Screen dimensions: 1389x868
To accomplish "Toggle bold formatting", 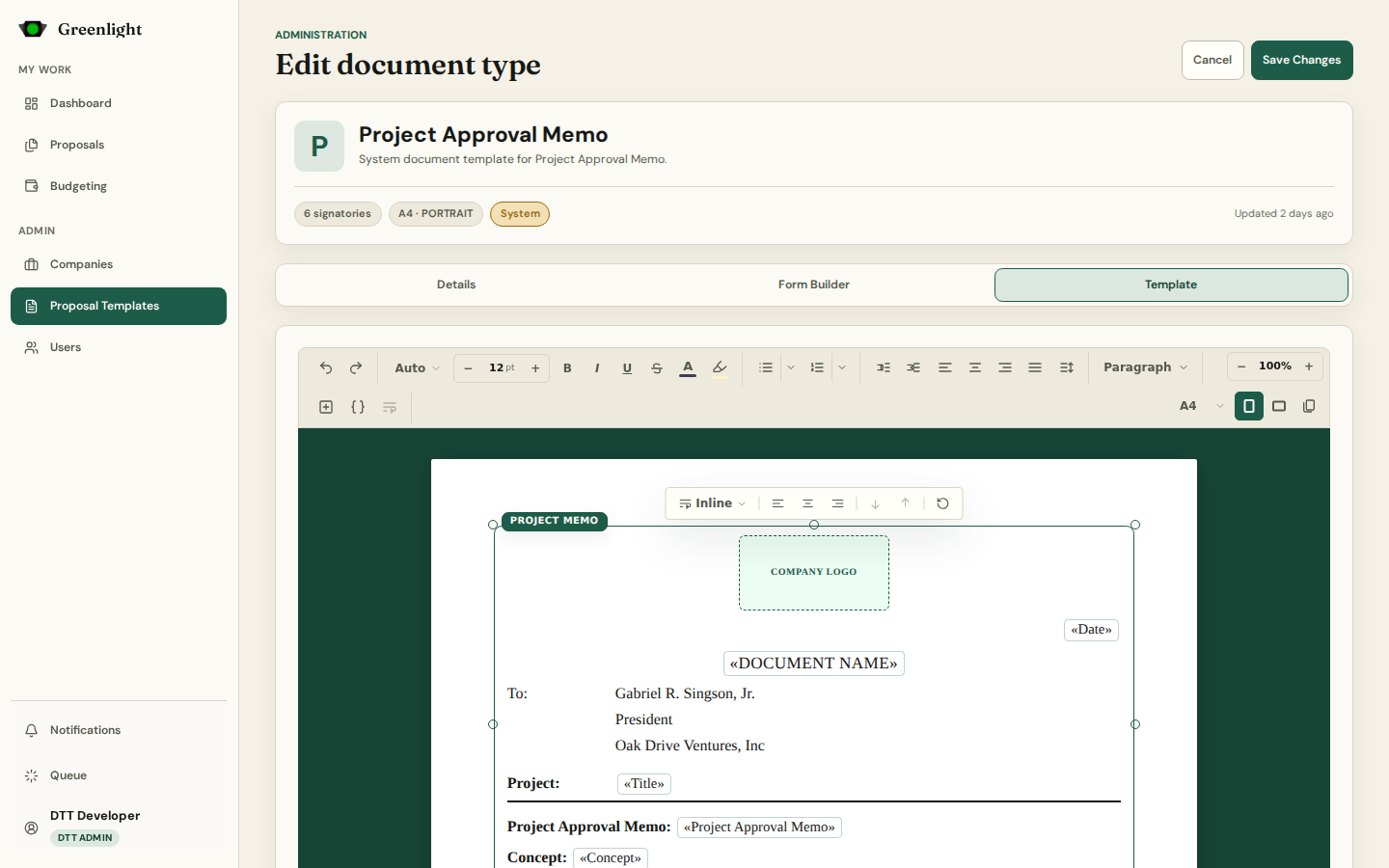I will coord(567,367).
